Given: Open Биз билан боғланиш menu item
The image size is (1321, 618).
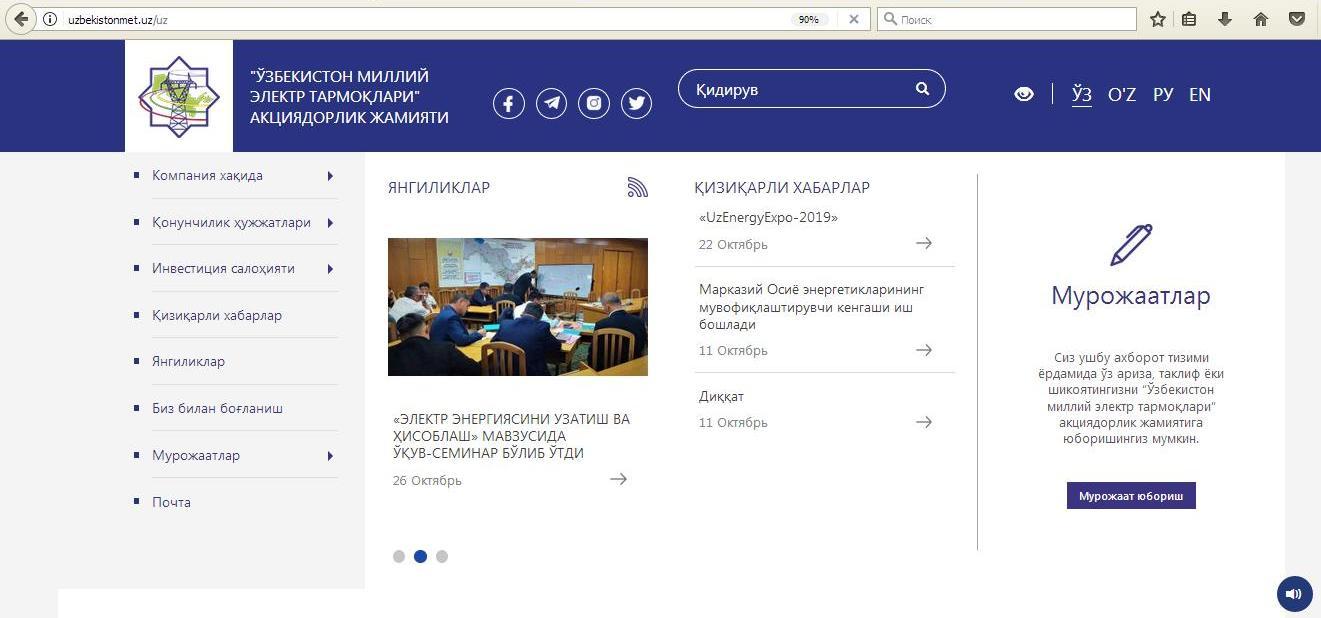Looking at the screenshot, I should pos(217,409).
